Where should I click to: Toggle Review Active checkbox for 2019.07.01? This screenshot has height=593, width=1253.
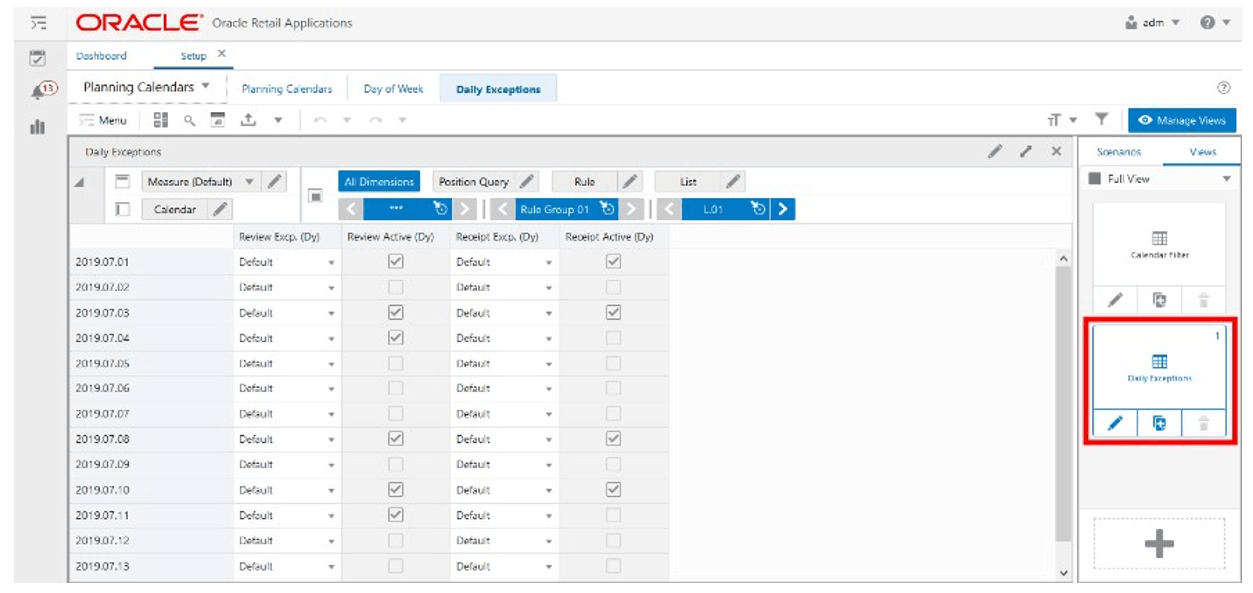coord(395,261)
